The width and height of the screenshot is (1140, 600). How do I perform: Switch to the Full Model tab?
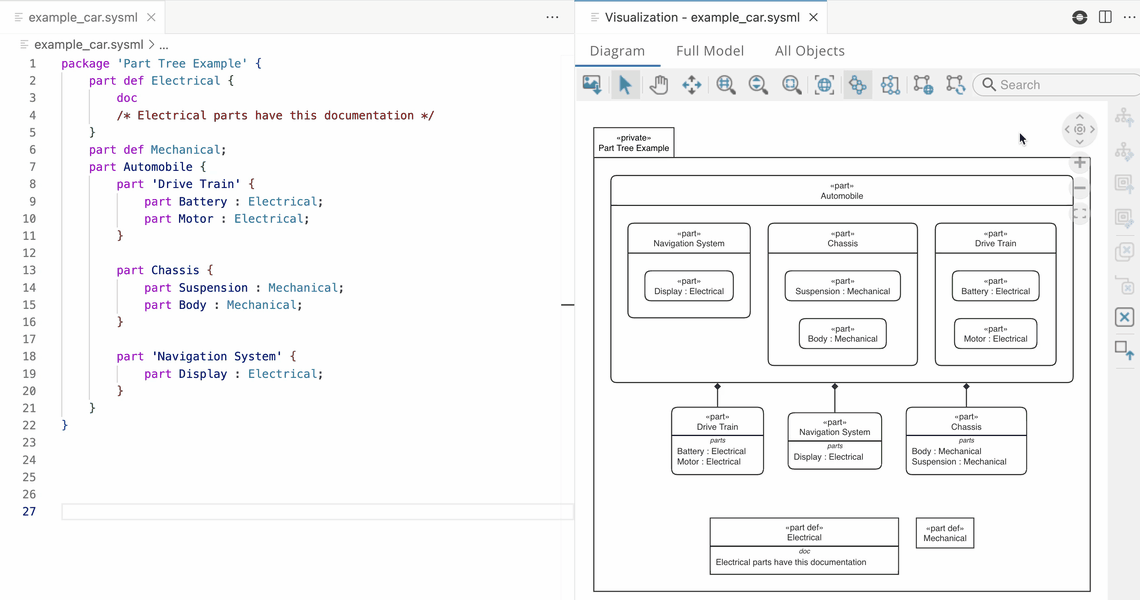(711, 50)
